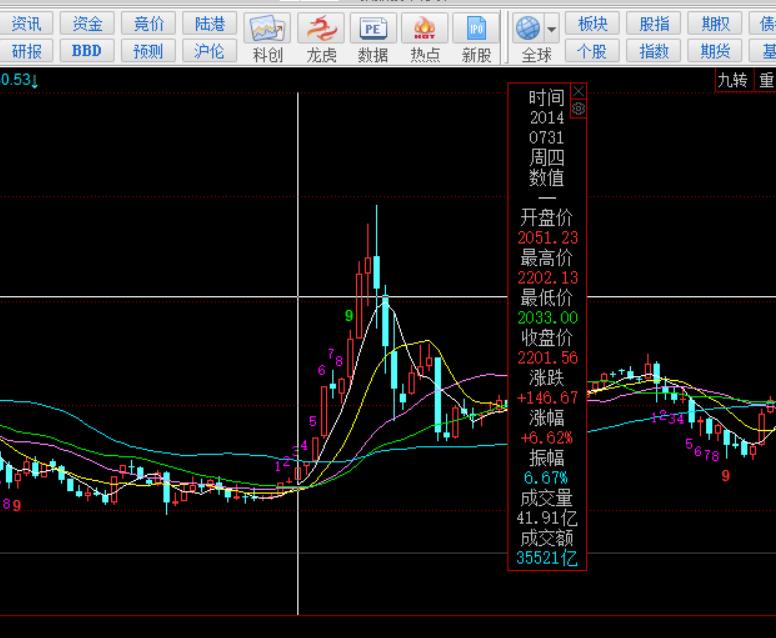Close the price info popup

pos(578,91)
